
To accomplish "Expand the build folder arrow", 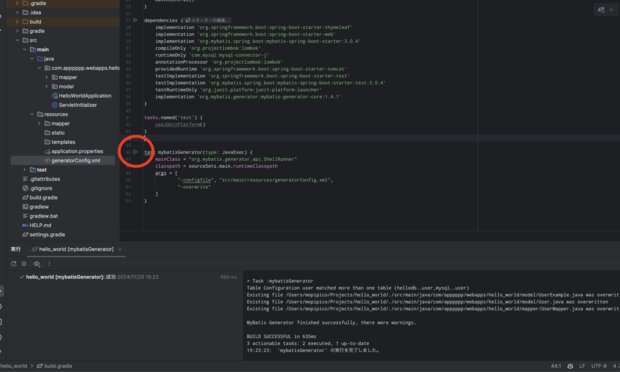I will pos(17,22).
